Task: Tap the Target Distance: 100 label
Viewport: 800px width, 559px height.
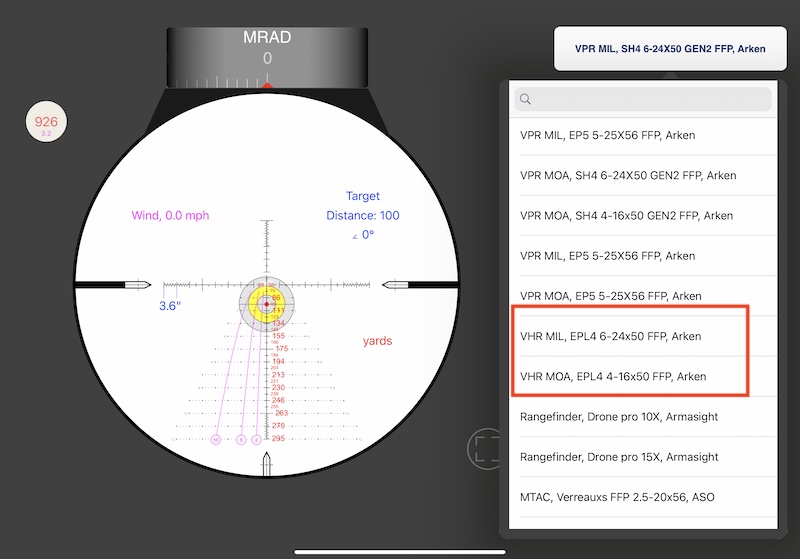Action: 362,214
